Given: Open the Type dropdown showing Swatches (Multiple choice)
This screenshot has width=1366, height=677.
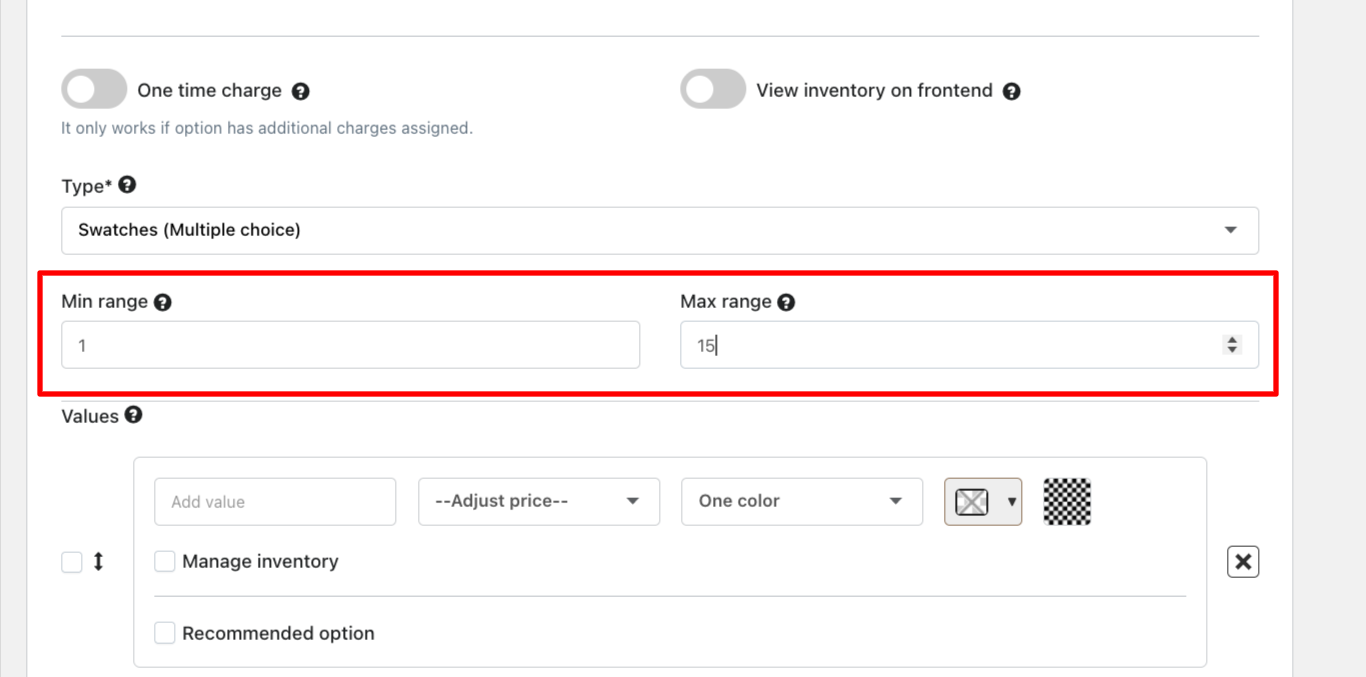Looking at the screenshot, I should pos(659,230).
